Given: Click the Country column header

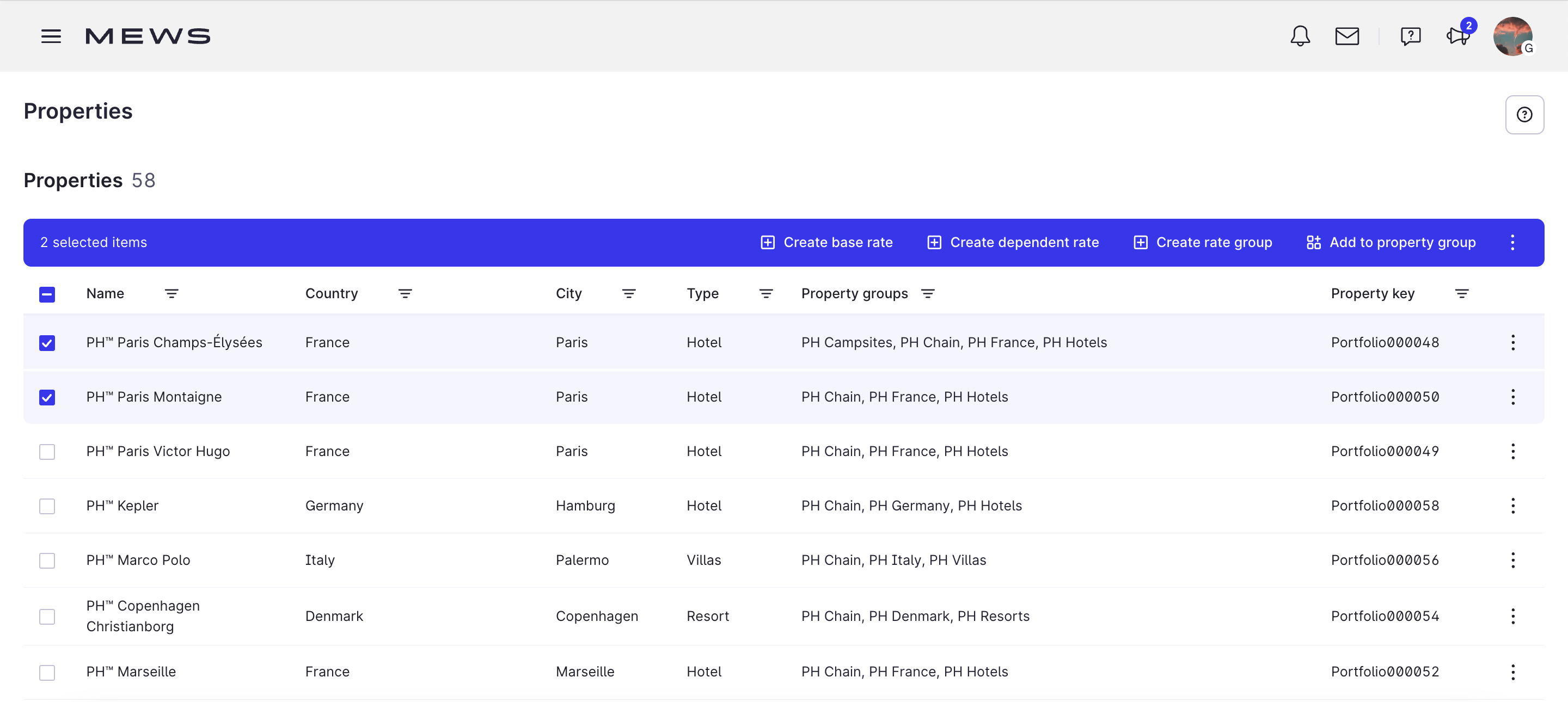Looking at the screenshot, I should (x=332, y=294).
